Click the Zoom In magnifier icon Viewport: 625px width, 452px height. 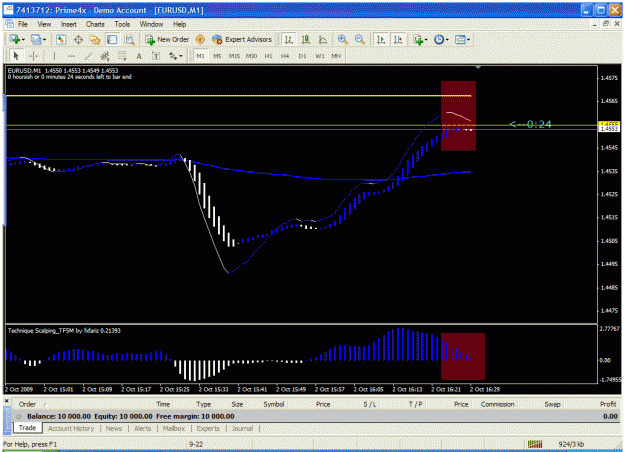point(342,39)
